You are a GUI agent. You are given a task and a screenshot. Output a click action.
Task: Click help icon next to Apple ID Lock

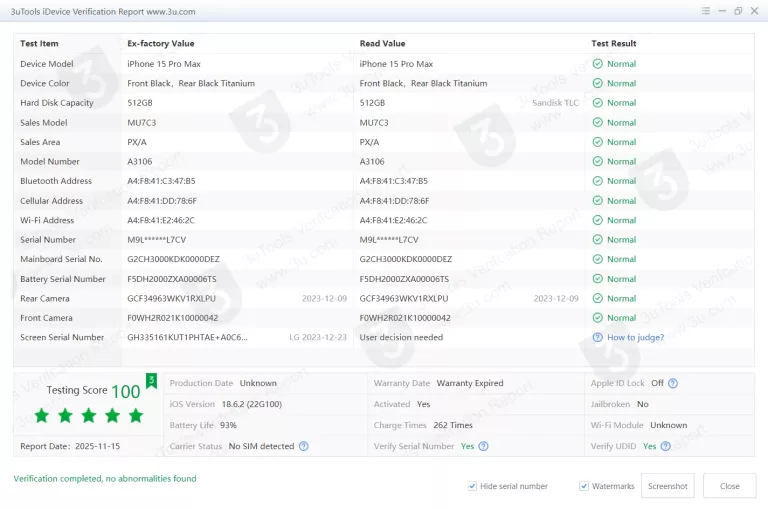[x=673, y=383]
